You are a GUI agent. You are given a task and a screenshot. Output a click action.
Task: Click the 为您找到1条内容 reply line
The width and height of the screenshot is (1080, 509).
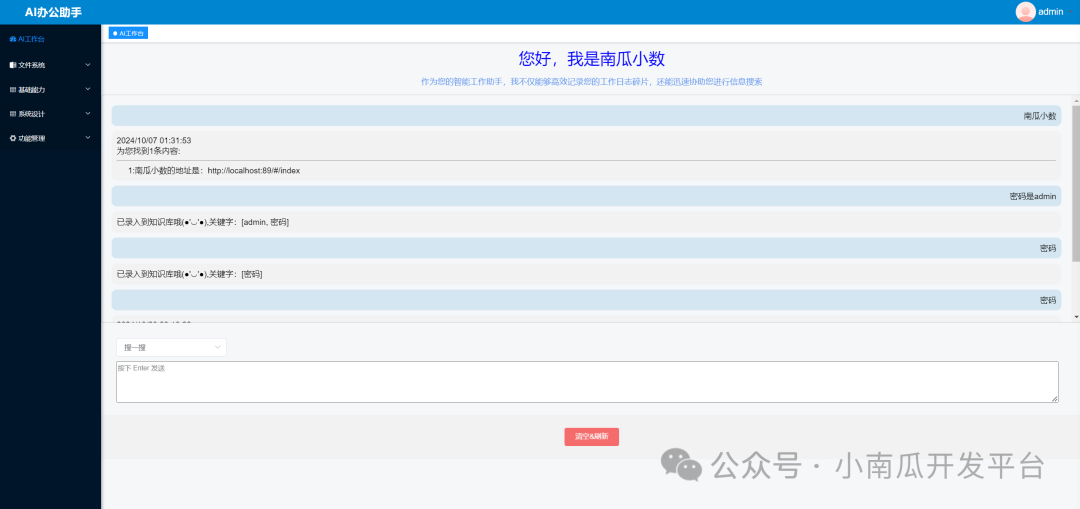point(148,150)
